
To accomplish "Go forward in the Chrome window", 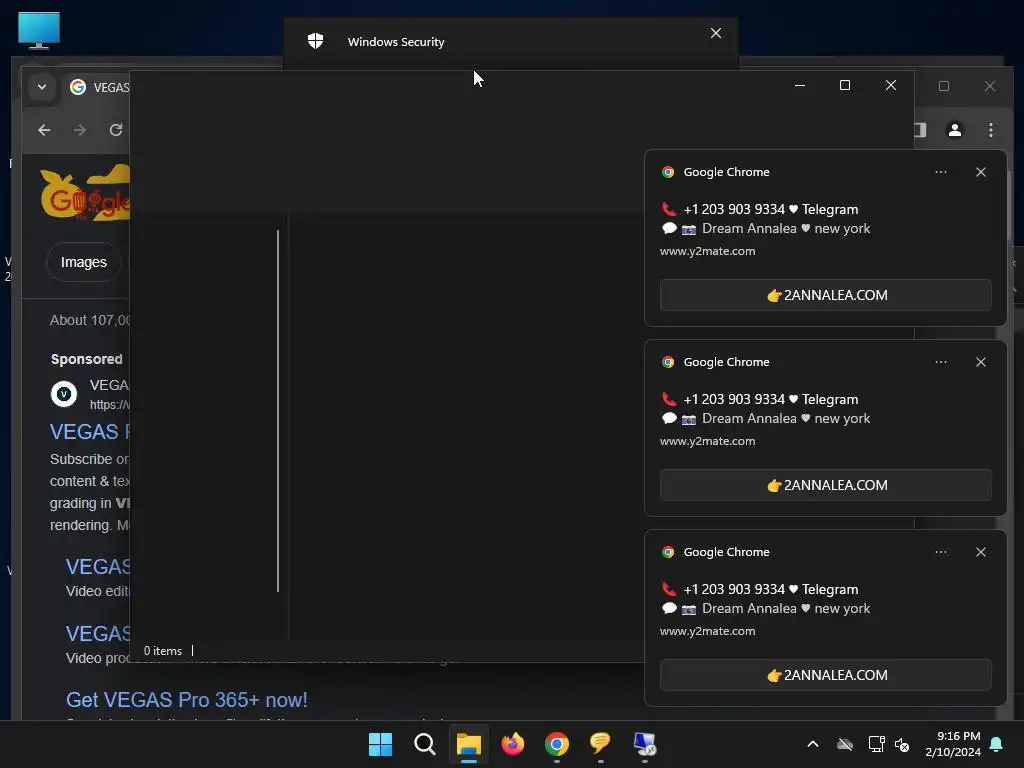I will 80,130.
